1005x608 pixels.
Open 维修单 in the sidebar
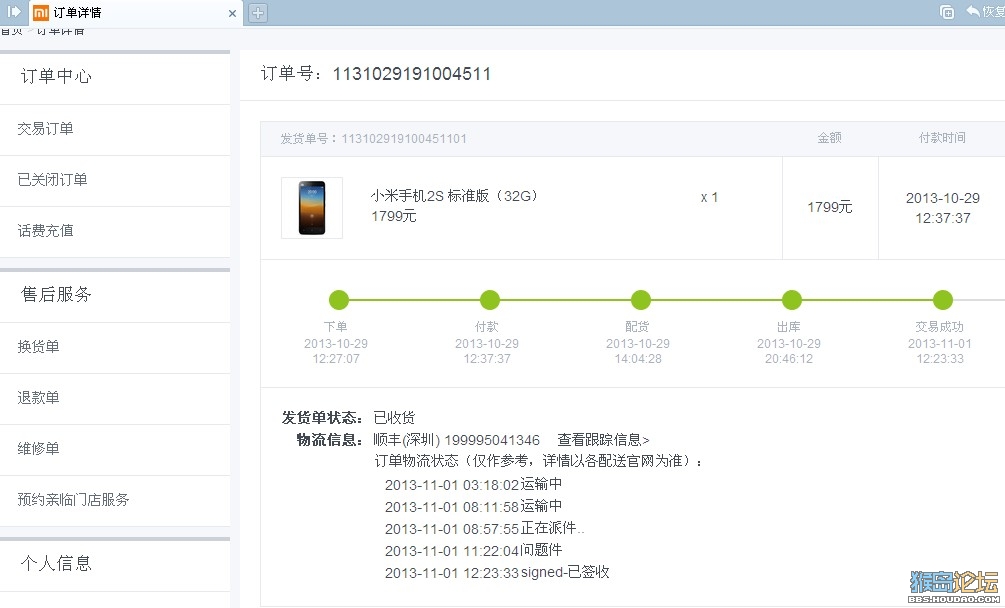(x=38, y=448)
